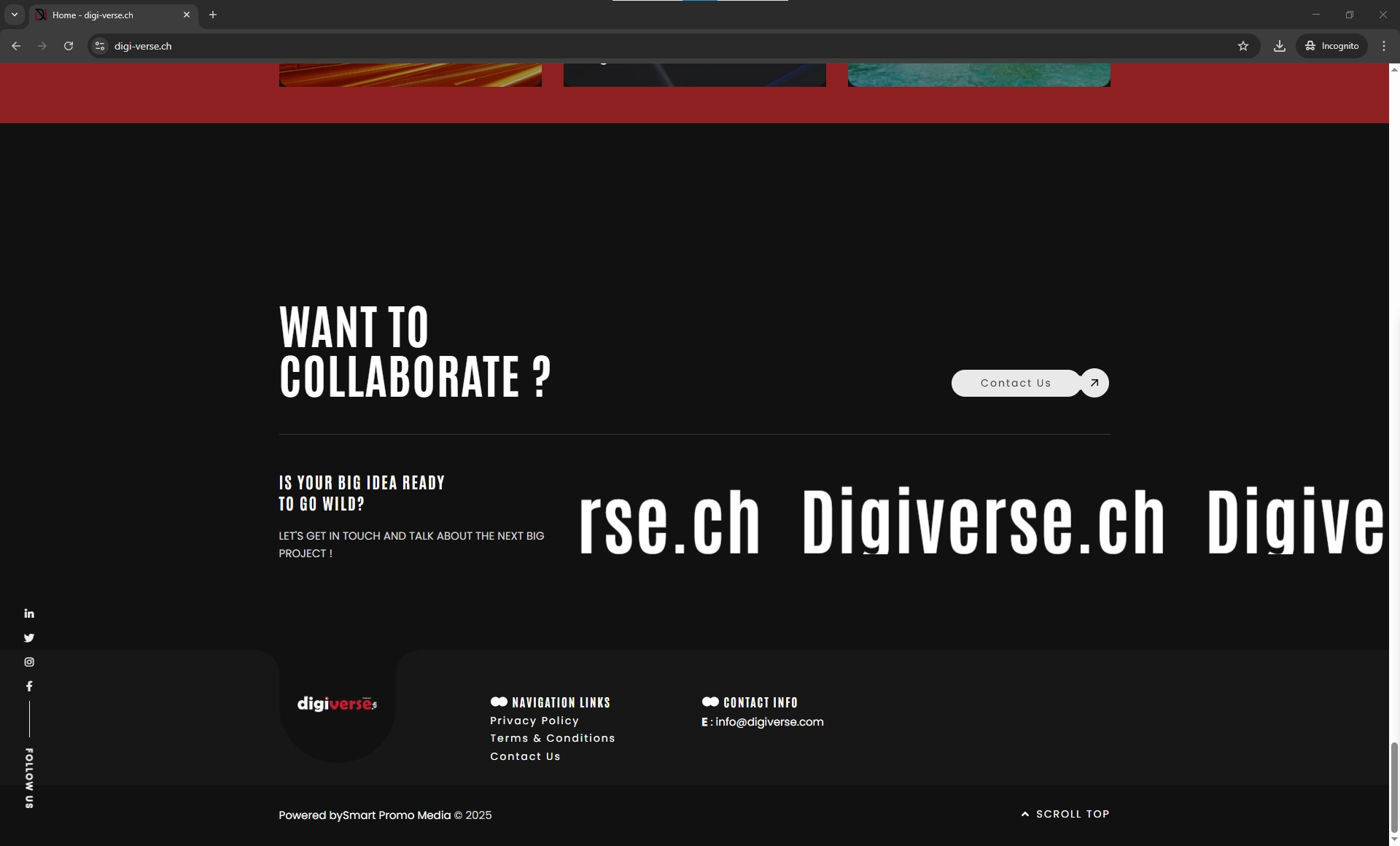The image size is (1400, 846).
Task: Open the Instagram social icon
Action: pos(29,662)
